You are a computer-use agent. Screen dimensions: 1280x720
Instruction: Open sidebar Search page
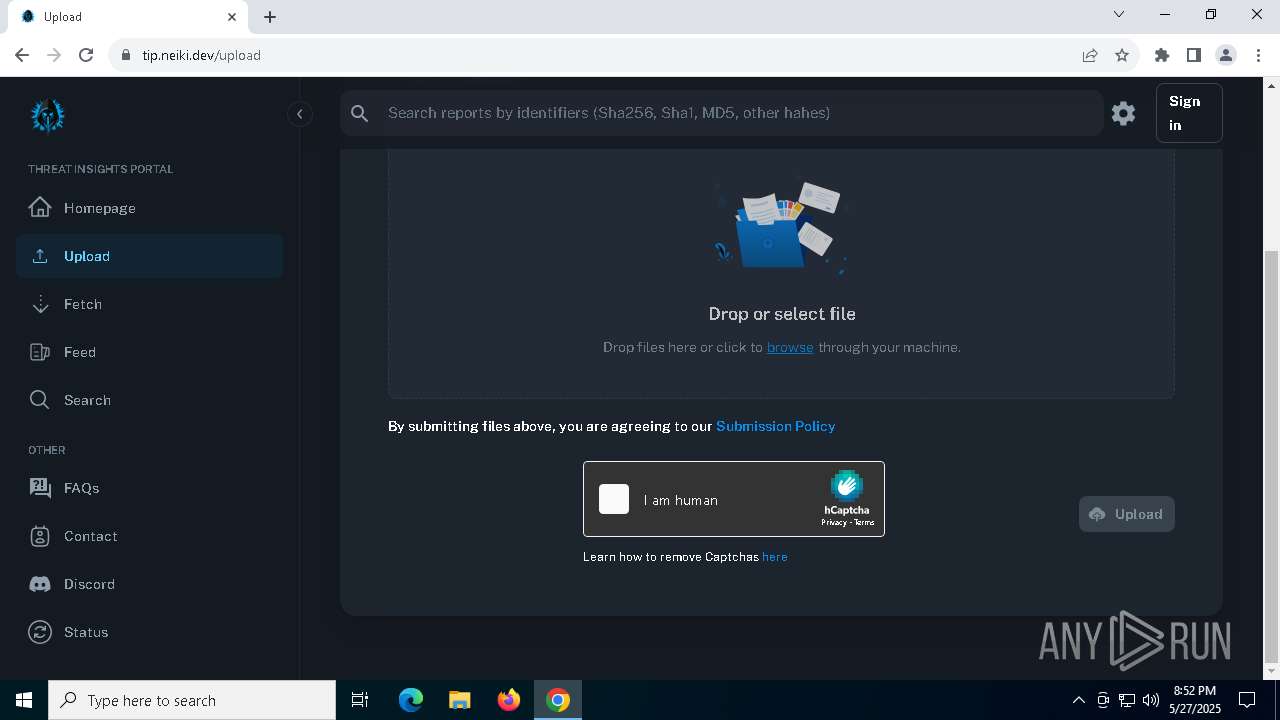(x=149, y=400)
